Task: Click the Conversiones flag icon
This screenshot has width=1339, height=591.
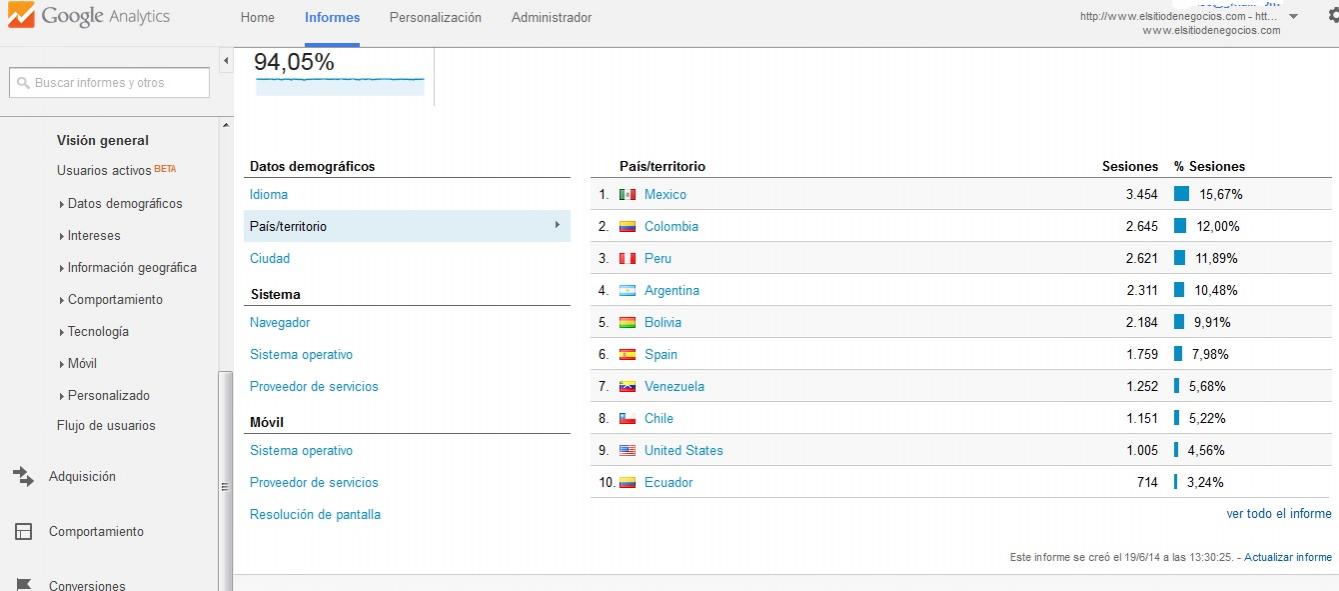Action: coord(24,585)
